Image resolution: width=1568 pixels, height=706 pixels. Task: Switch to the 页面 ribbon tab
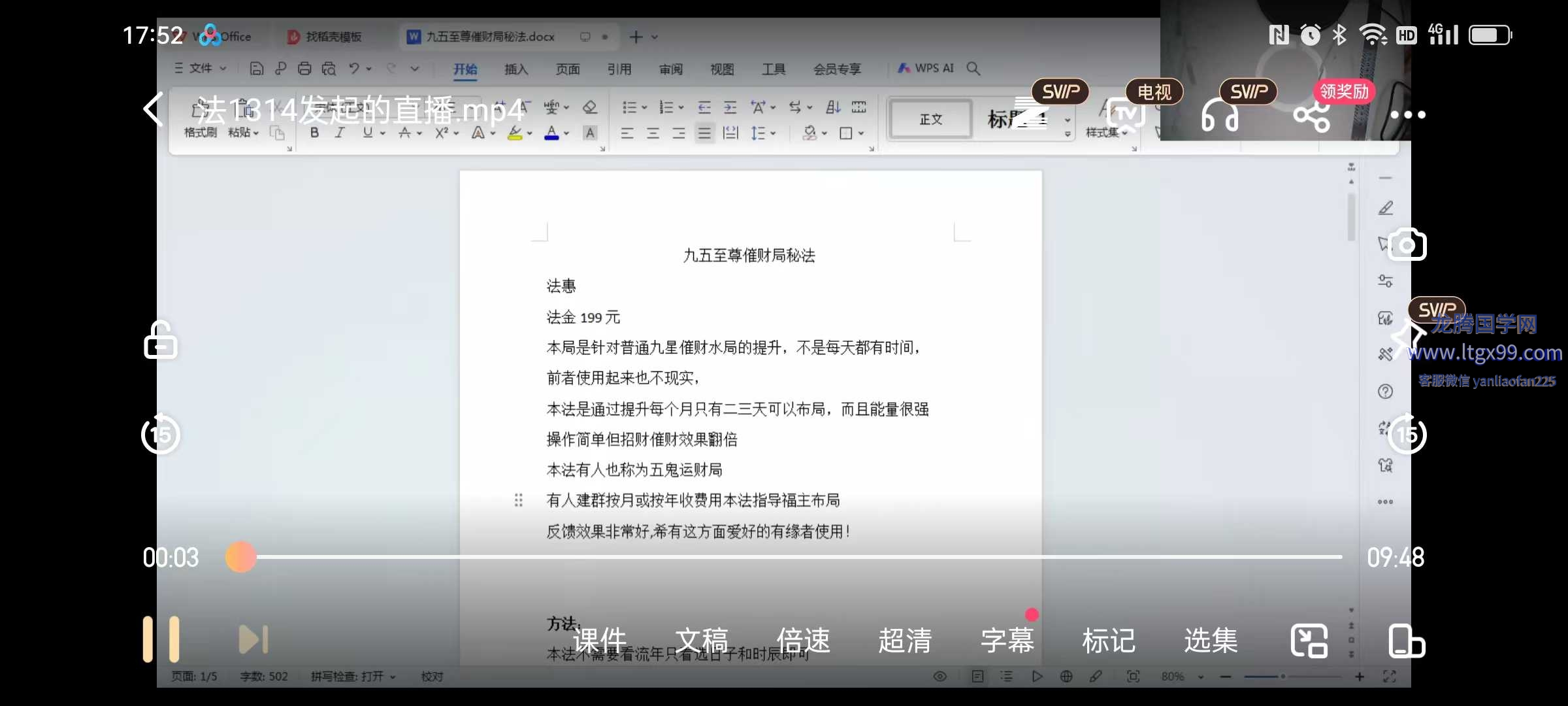(x=568, y=69)
